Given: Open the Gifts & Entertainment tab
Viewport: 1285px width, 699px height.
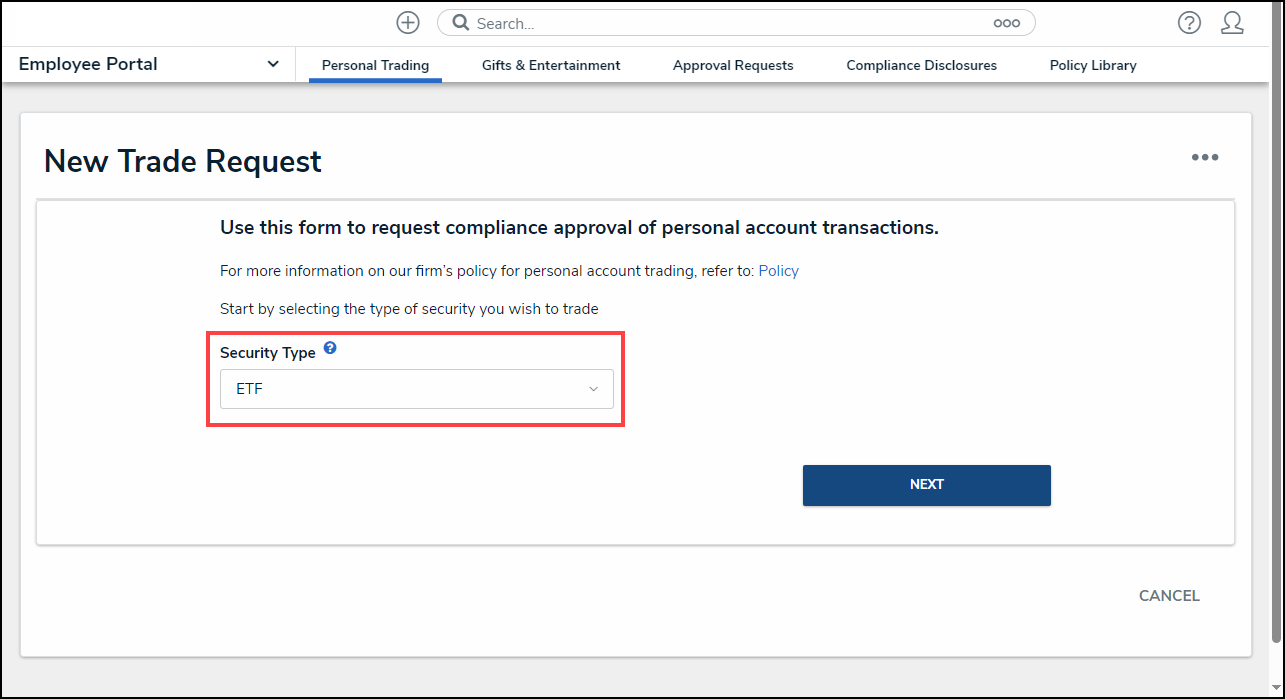Looking at the screenshot, I should point(551,66).
